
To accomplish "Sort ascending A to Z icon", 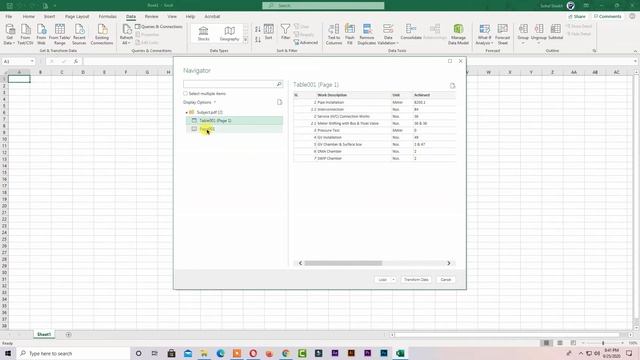I will coord(258,29).
